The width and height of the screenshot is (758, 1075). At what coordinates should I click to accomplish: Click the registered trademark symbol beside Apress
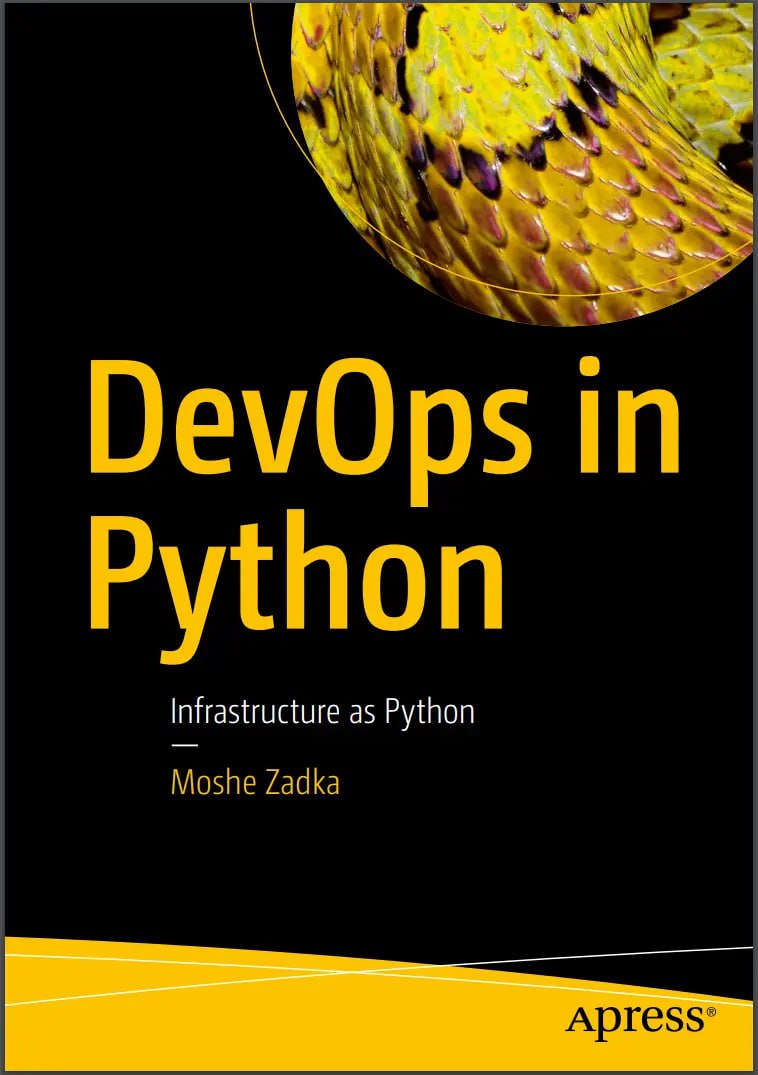pos(711,1012)
